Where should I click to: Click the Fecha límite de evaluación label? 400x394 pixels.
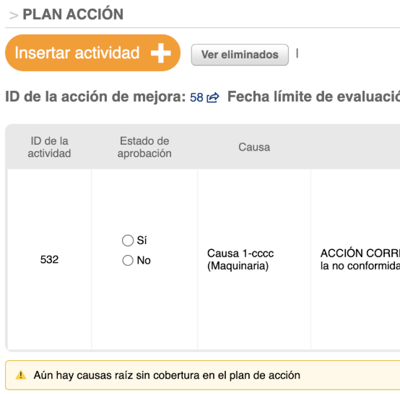click(x=313, y=97)
